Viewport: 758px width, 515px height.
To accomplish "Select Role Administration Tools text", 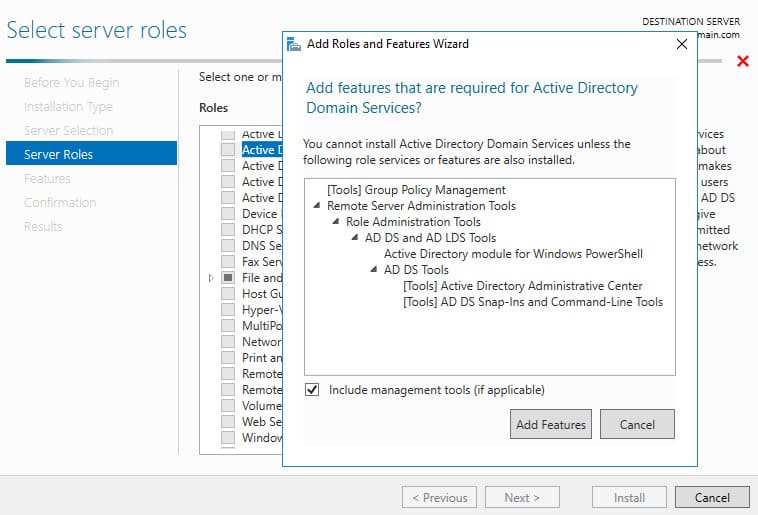I will pos(413,221).
